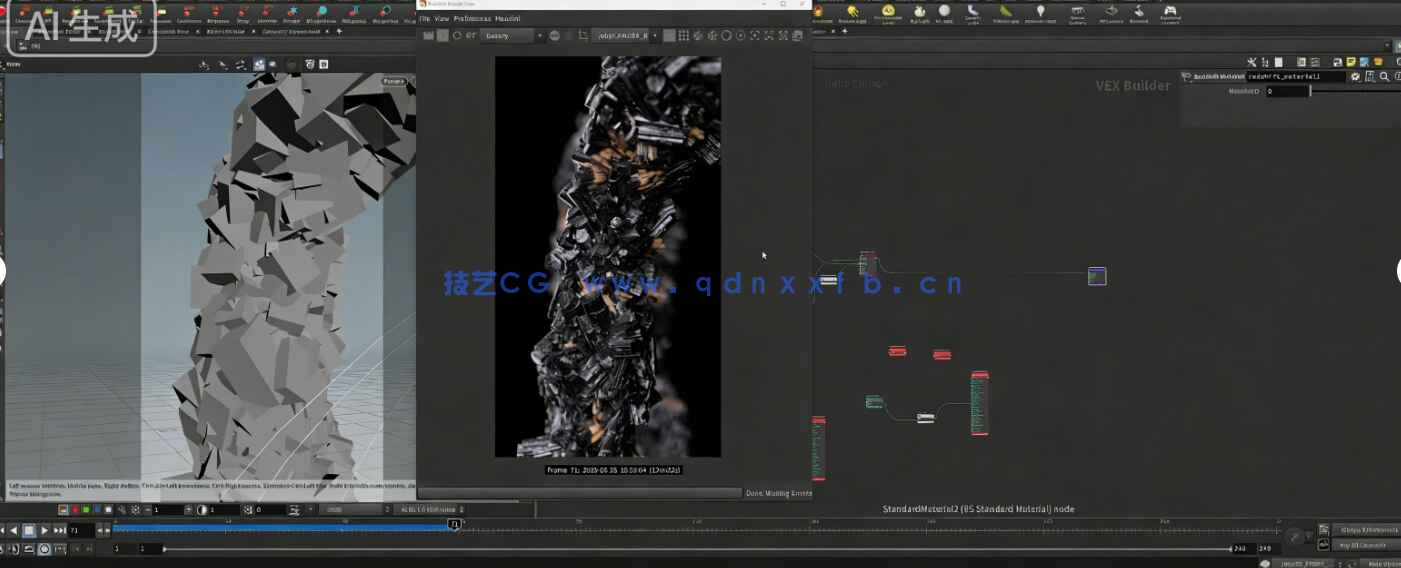The height and width of the screenshot is (568, 1401).
Task: Click the crop region icon in Render View
Action: tap(583, 36)
